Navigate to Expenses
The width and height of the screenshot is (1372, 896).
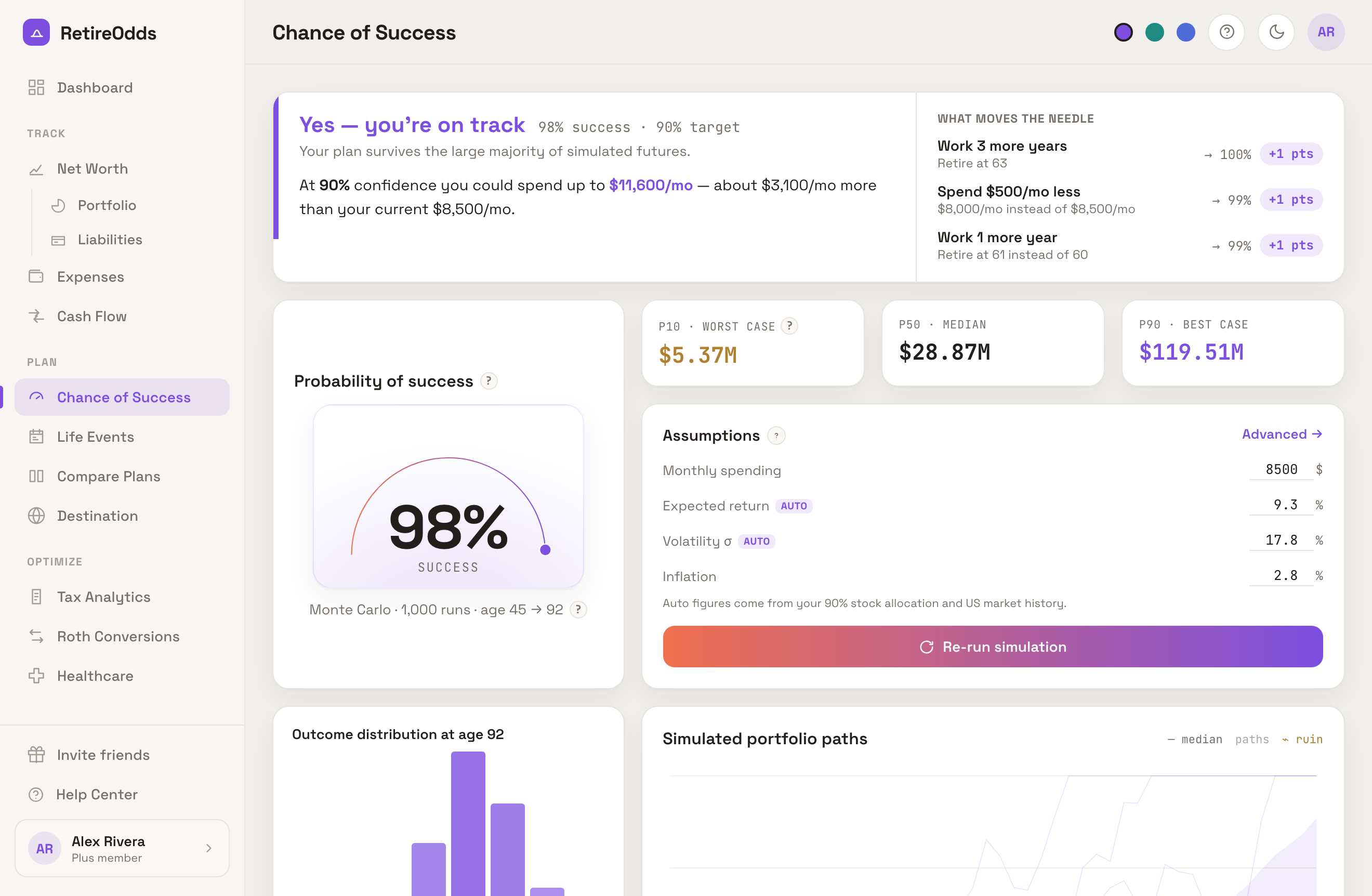122,277
